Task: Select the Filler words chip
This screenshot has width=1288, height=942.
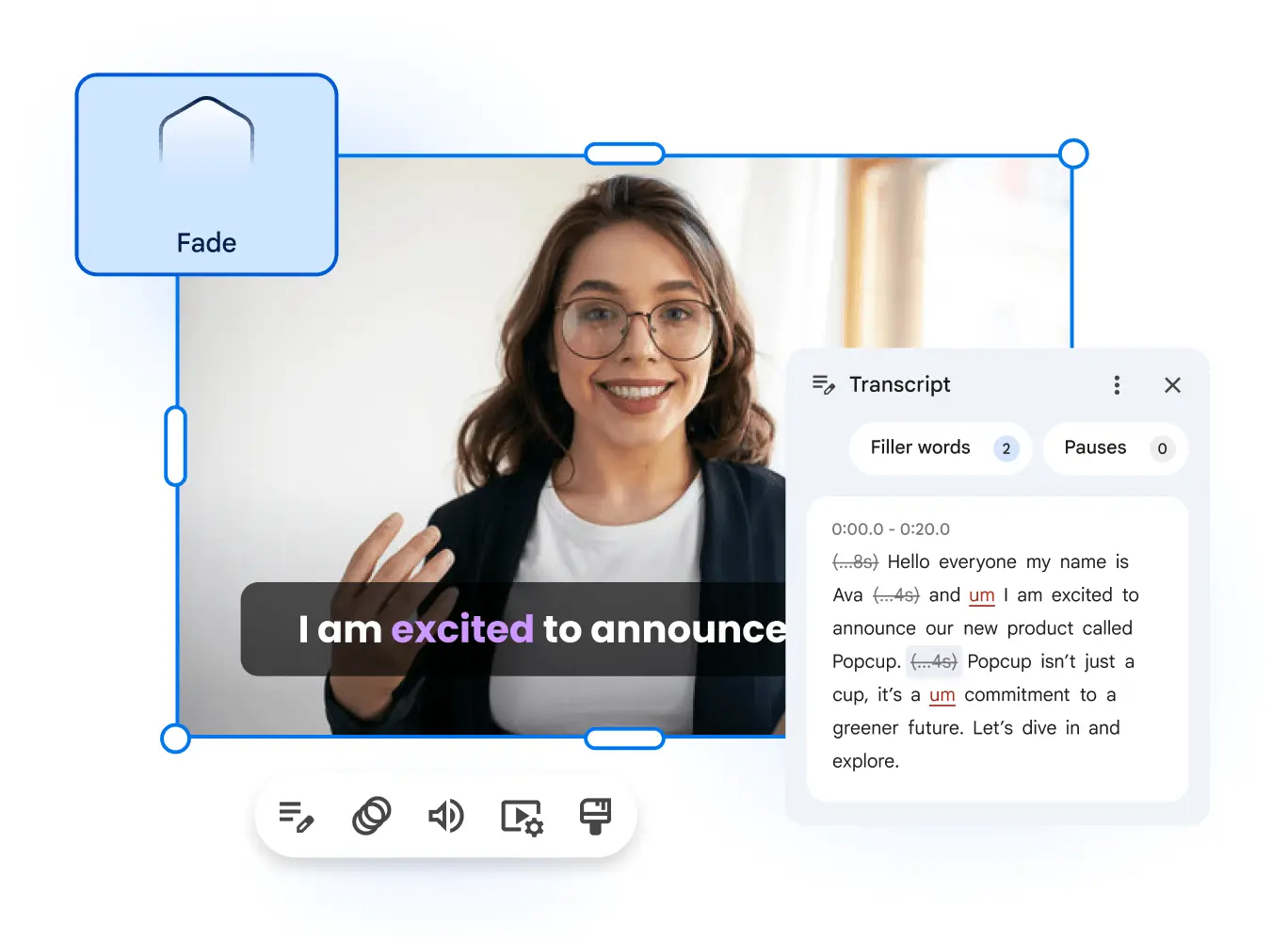Action: point(940,448)
